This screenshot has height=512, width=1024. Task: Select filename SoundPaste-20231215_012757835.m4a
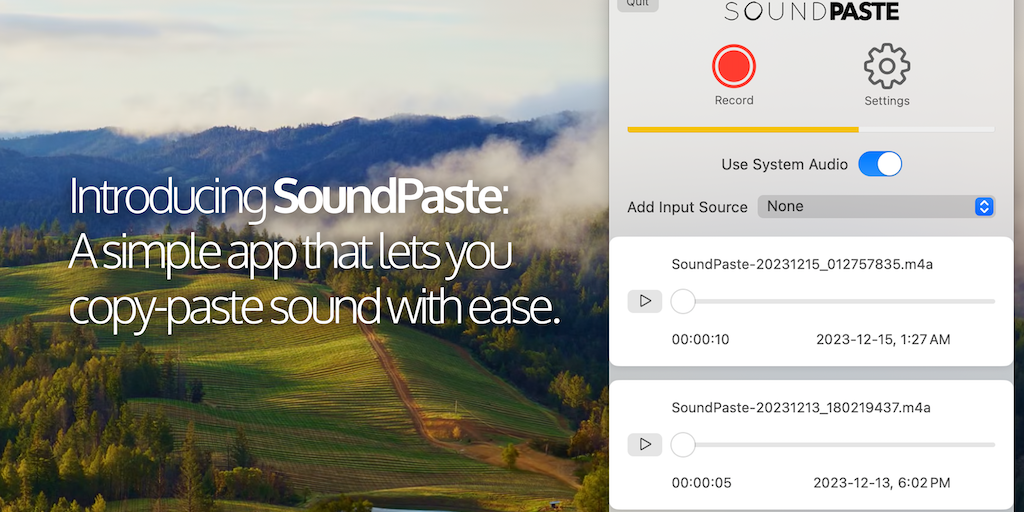tap(802, 264)
